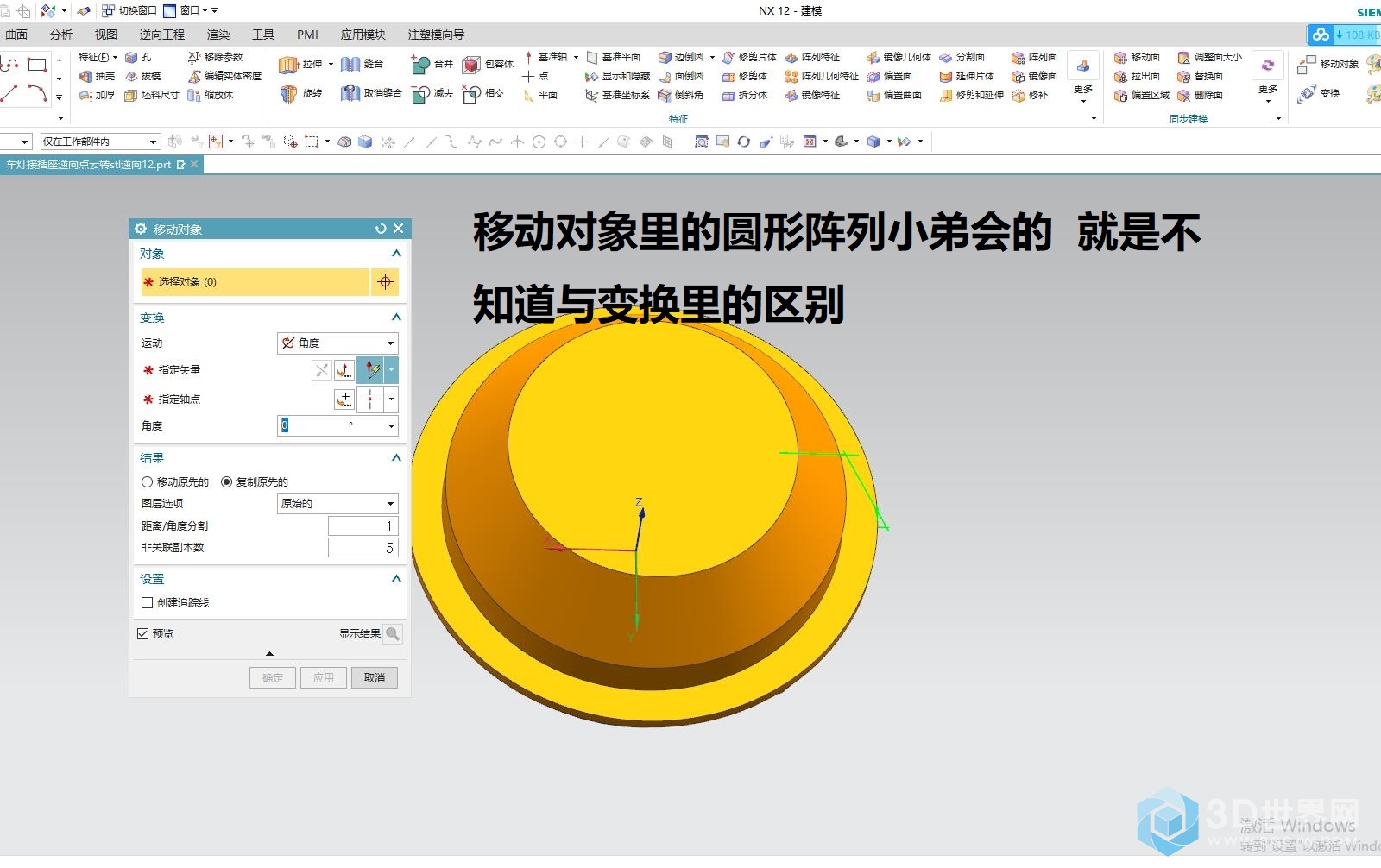Viewport: 1381px width, 868px height.
Task: Click the 拔模 (Draft) tool
Action: (x=142, y=76)
